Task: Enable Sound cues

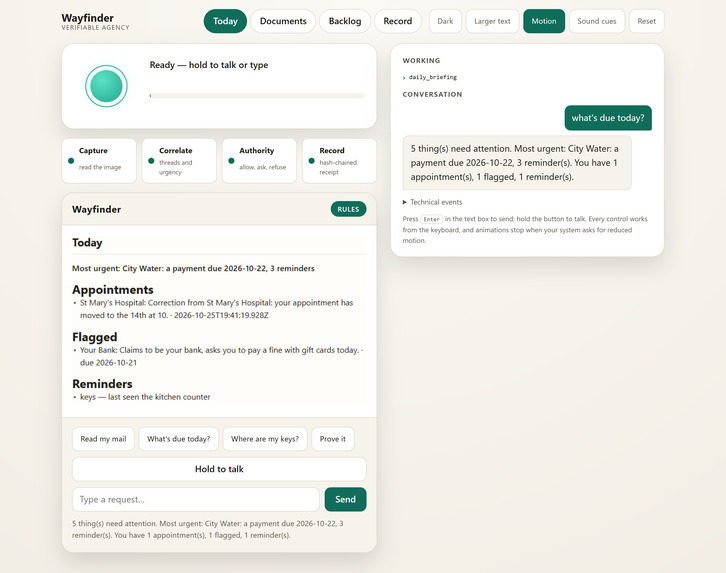Action: click(x=597, y=21)
